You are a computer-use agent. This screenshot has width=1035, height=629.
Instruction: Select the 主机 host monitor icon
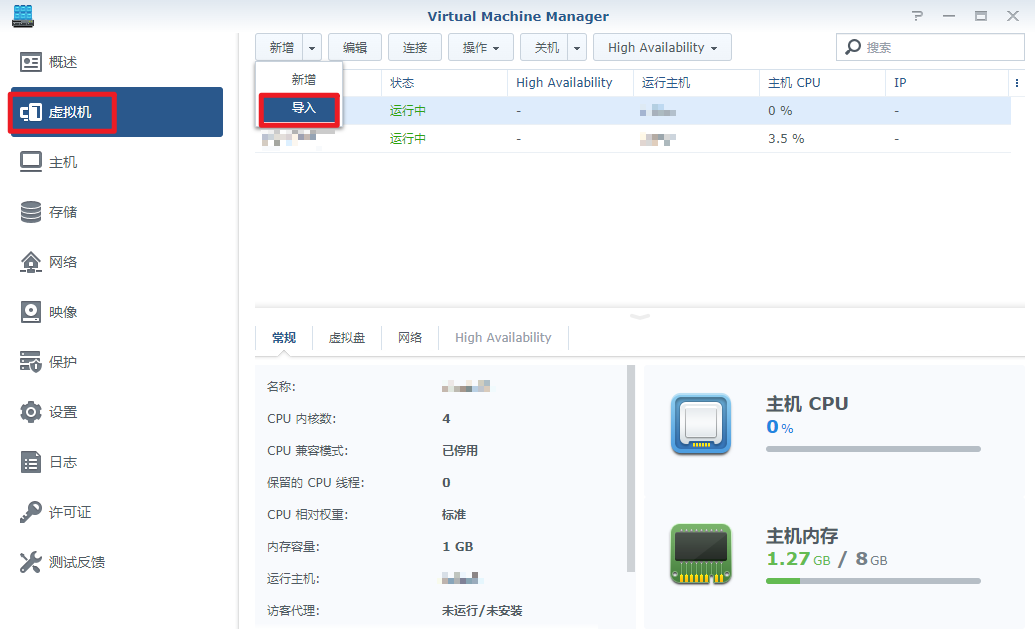point(31,162)
